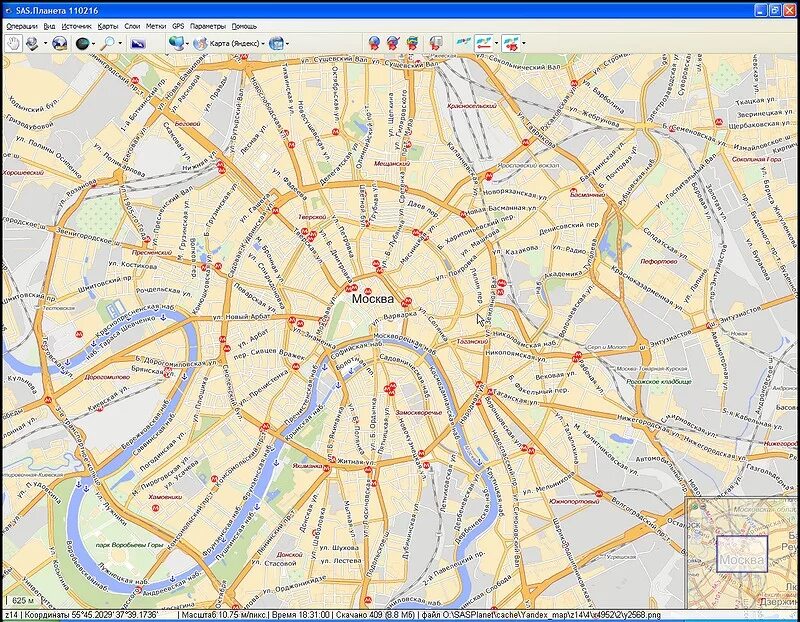The height and width of the screenshot is (622, 800).
Task: Click the z14 zoom level in status bar
Action: pyautogui.click(x=12, y=615)
